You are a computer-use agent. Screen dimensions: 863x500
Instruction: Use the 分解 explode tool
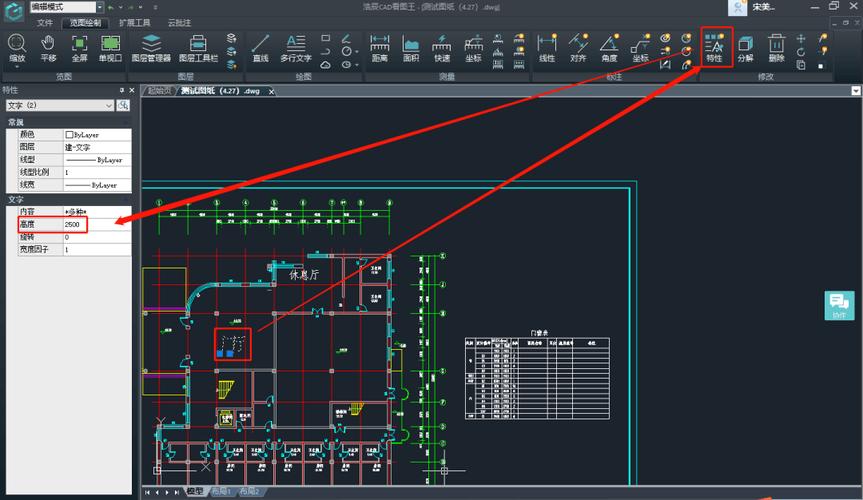pyautogui.click(x=746, y=48)
